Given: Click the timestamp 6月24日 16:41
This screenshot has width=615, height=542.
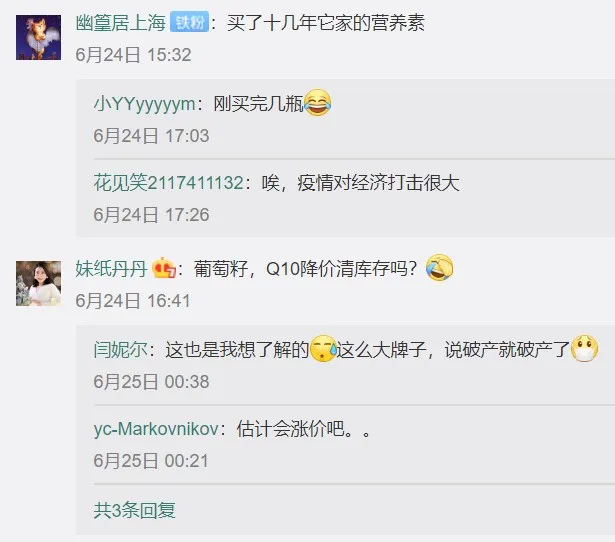Looking at the screenshot, I should (133, 301).
